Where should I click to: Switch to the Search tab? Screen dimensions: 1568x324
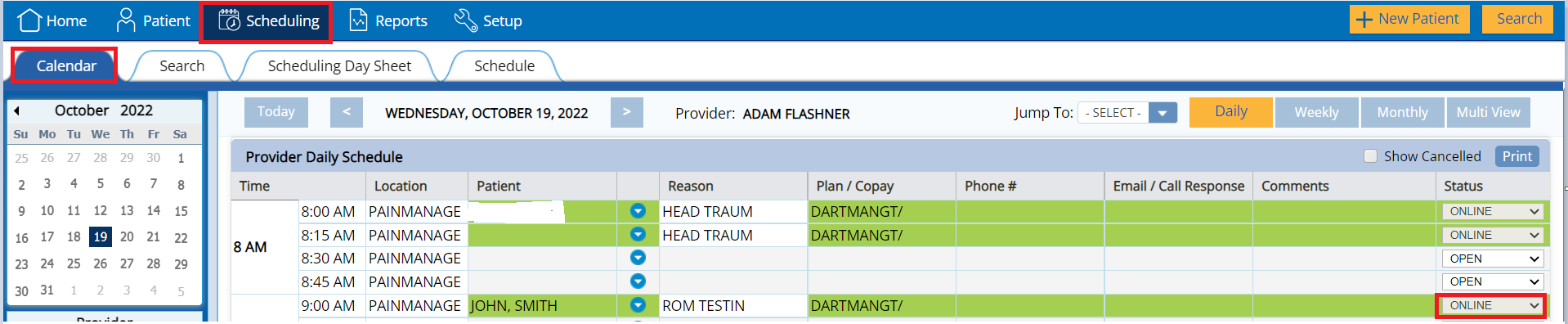tap(181, 66)
